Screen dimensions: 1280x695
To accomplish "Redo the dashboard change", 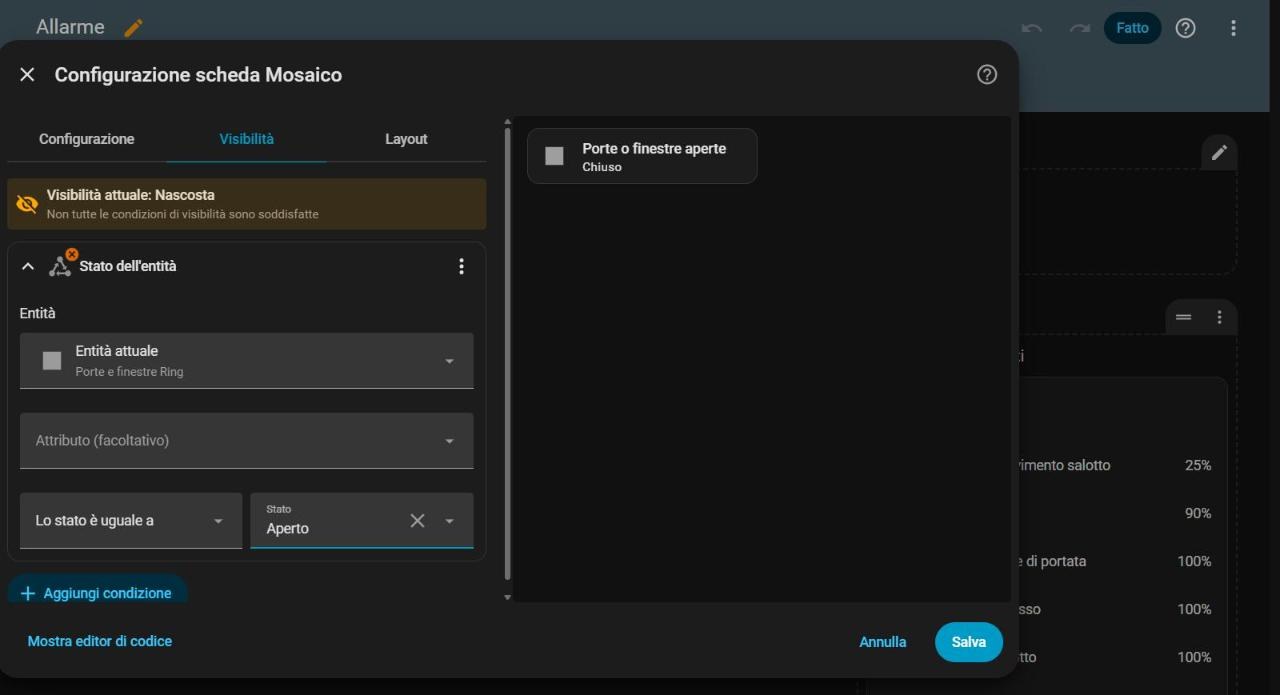I will pos(1080,28).
